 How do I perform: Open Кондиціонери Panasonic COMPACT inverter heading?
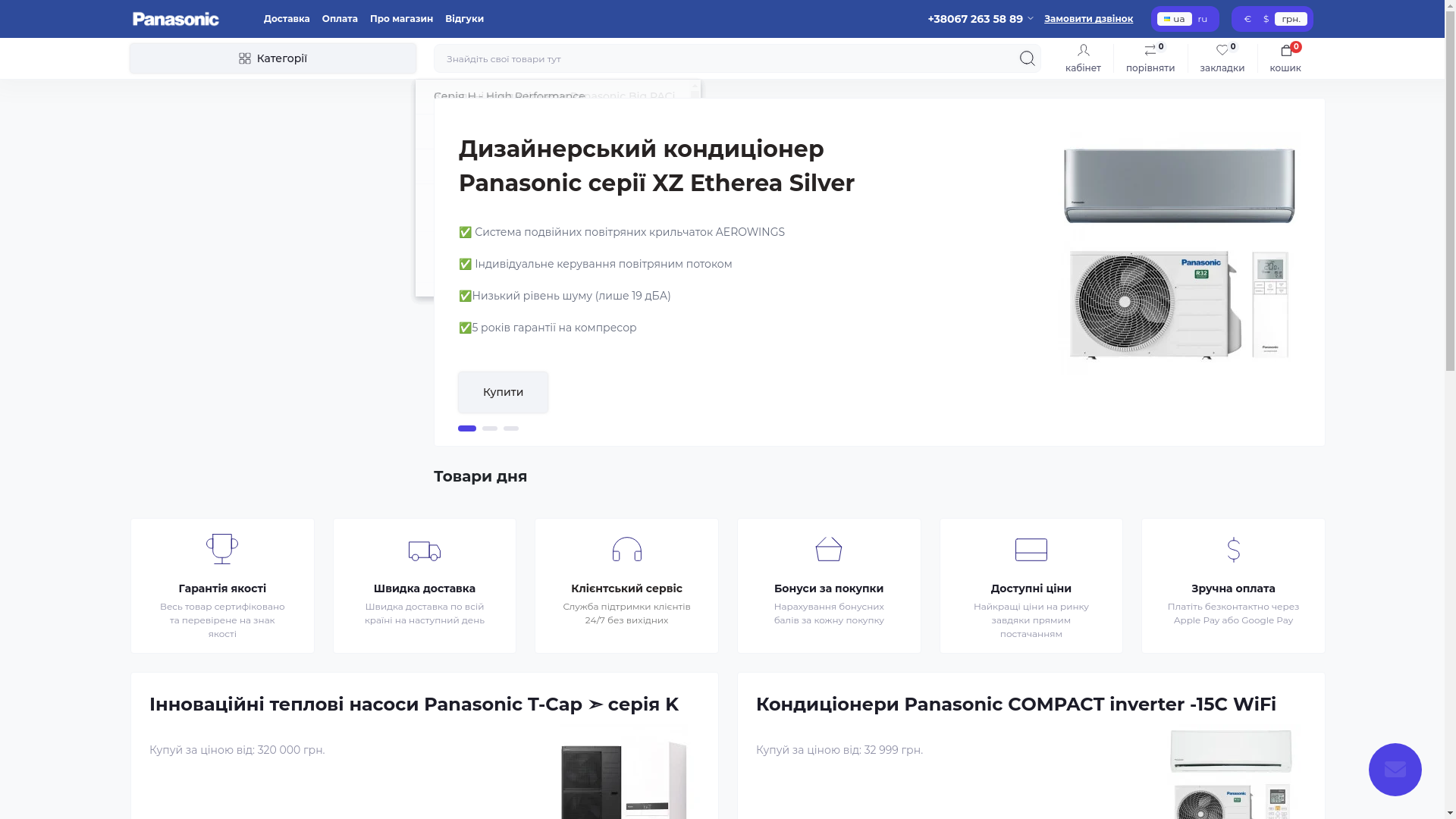1016,704
